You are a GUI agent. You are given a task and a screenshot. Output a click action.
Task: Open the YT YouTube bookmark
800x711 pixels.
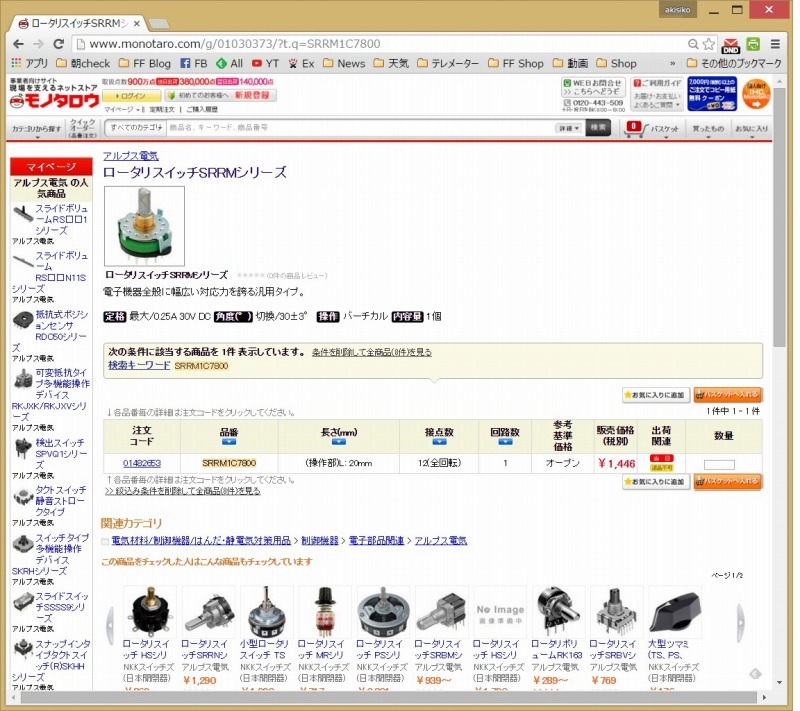265,63
